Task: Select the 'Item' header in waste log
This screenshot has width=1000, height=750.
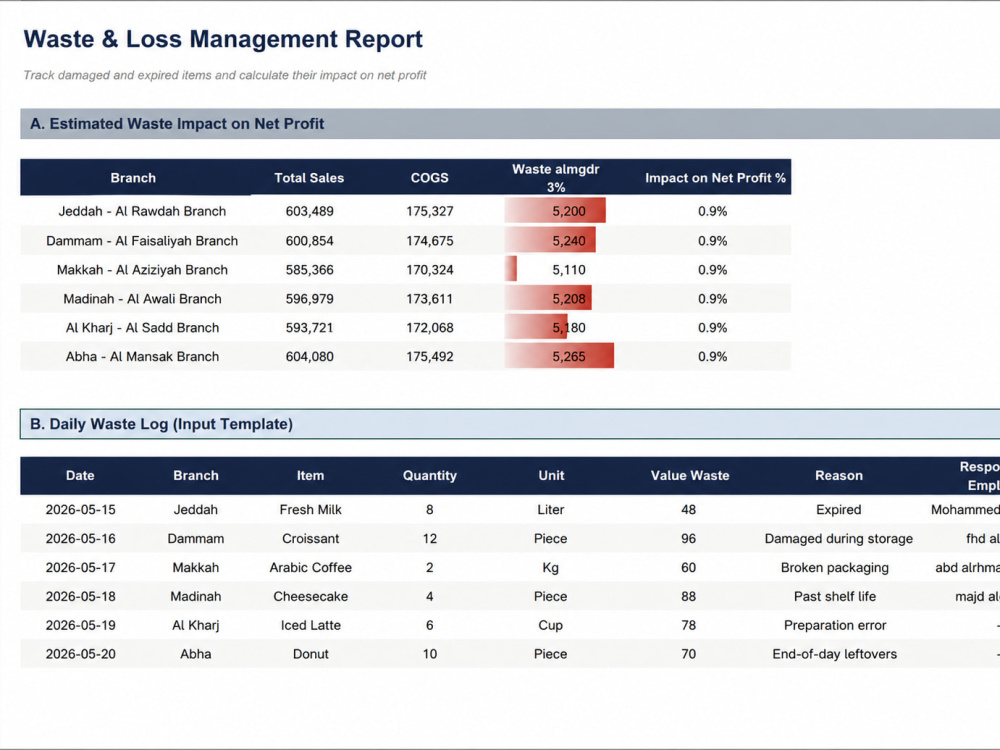Action: pyautogui.click(x=310, y=476)
